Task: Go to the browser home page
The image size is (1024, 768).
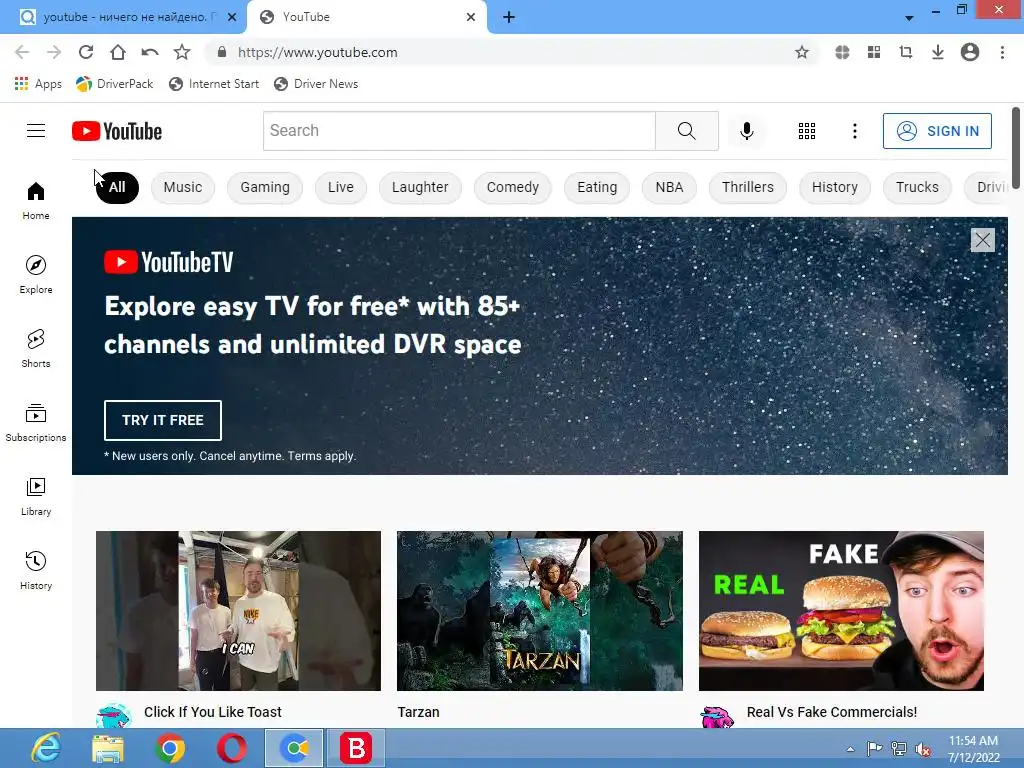Action: tap(118, 52)
